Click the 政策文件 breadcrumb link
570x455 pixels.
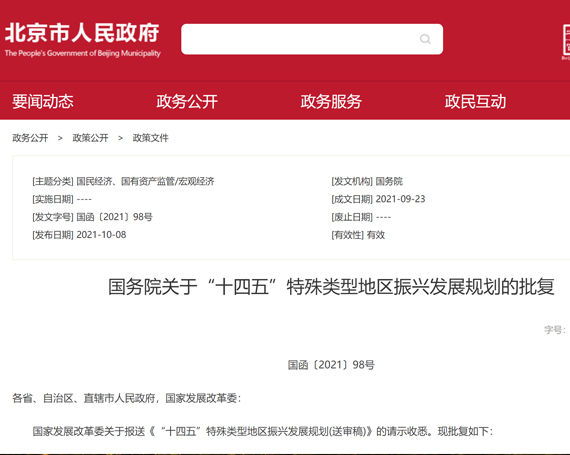pyautogui.click(x=150, y=138)
